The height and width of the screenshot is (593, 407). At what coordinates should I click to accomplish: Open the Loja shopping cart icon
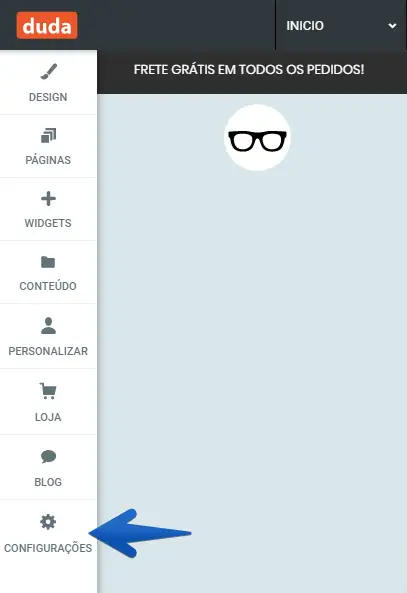click(48, 391)
